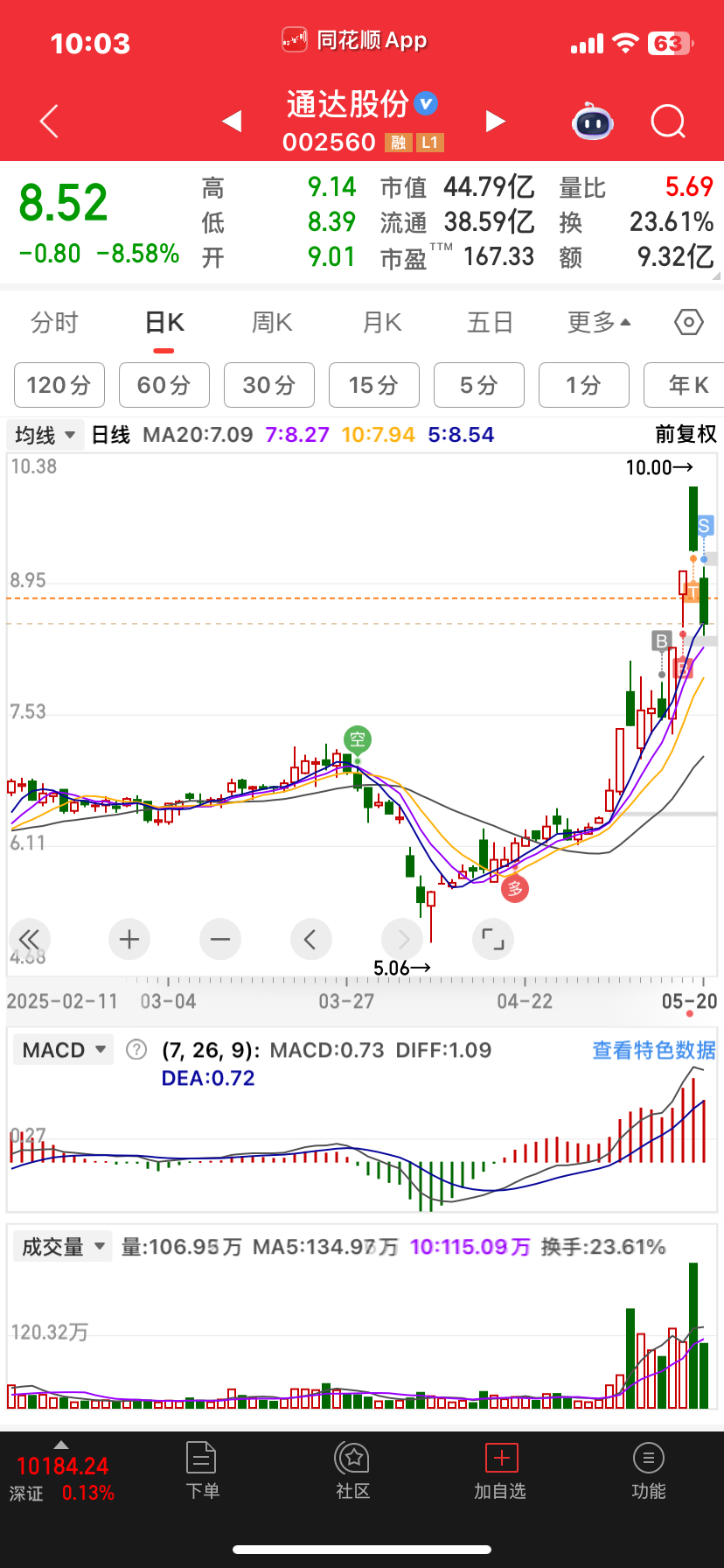Select the 年K period button

click(684, 385)
